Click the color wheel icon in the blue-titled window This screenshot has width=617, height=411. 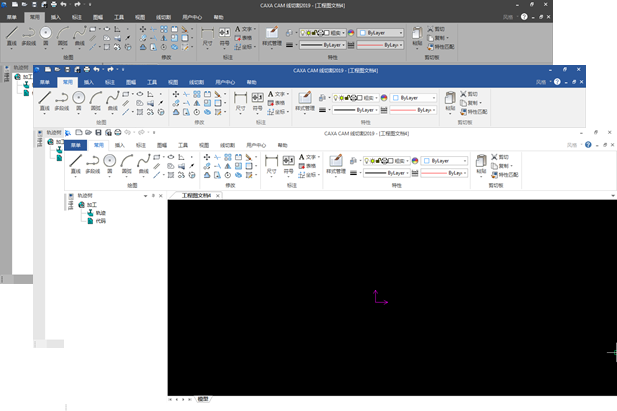[384, 98]
